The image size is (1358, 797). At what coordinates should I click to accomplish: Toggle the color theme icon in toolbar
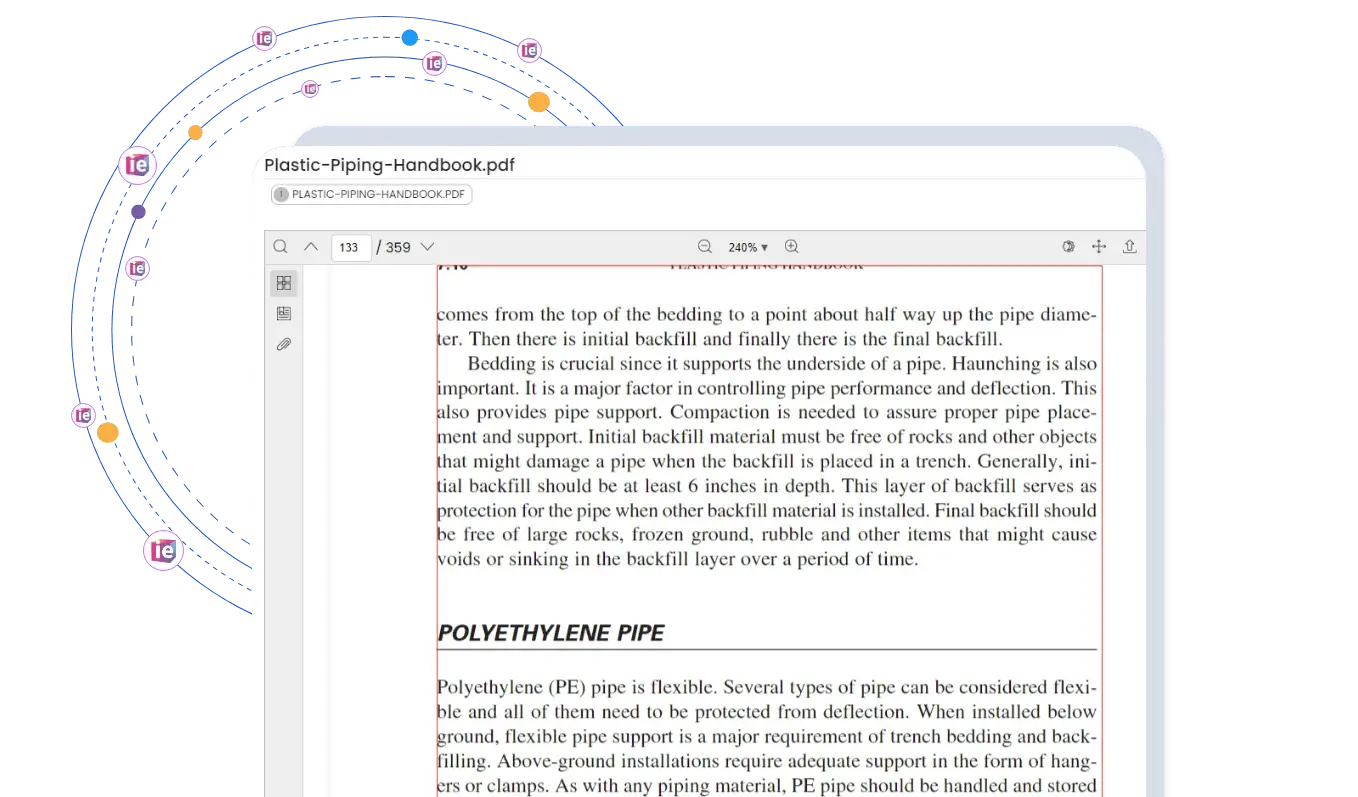1068,247
